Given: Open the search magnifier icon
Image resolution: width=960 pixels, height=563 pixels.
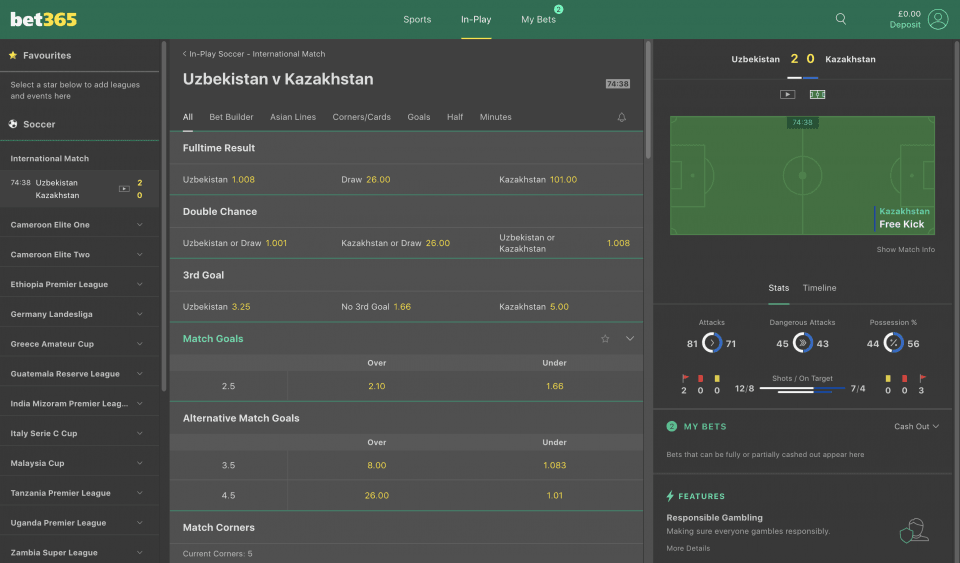Looking at the screenshot, I should pos(841,19).
